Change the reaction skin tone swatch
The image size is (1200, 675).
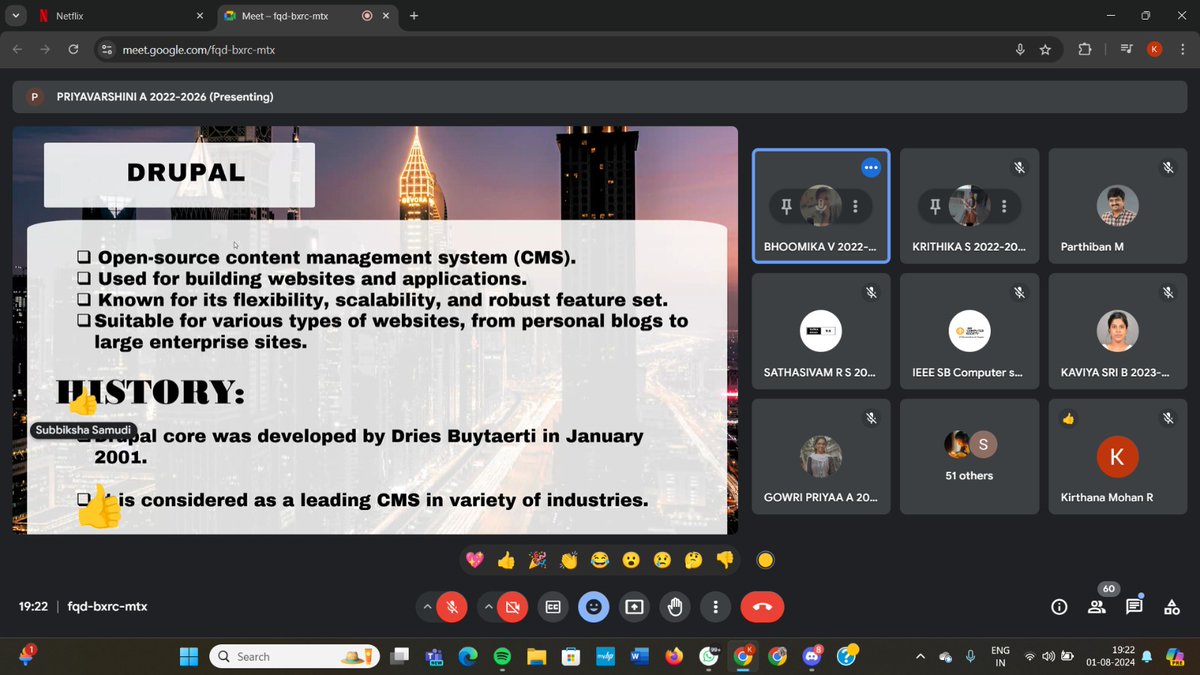(764, 559)
